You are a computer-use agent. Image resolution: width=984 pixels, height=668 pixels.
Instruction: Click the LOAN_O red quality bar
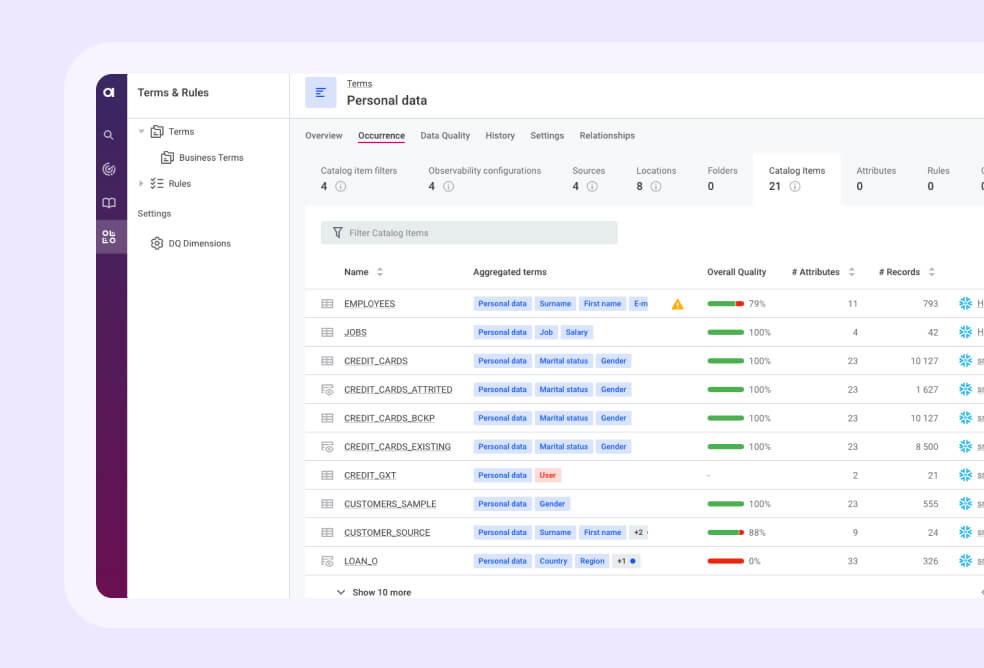(725, 561)
